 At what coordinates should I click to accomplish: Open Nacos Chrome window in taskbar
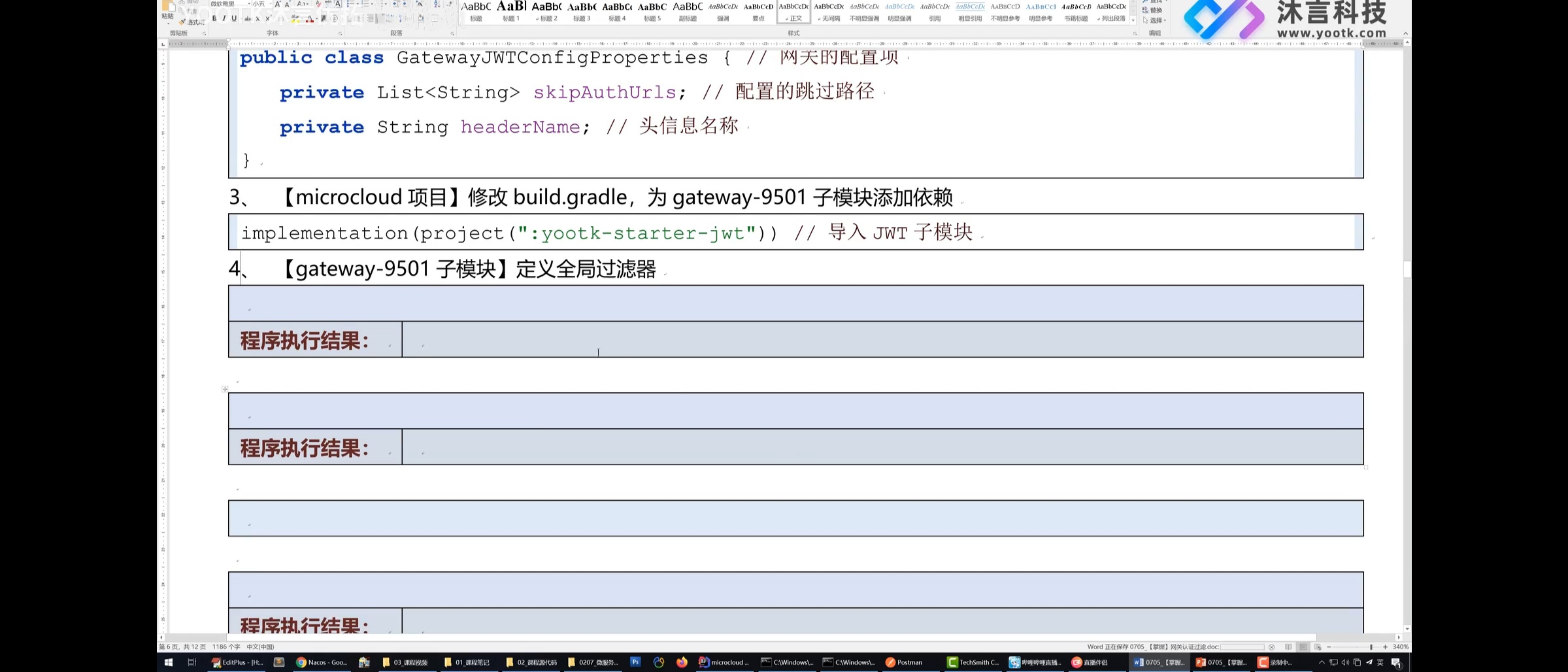[322, 662]
